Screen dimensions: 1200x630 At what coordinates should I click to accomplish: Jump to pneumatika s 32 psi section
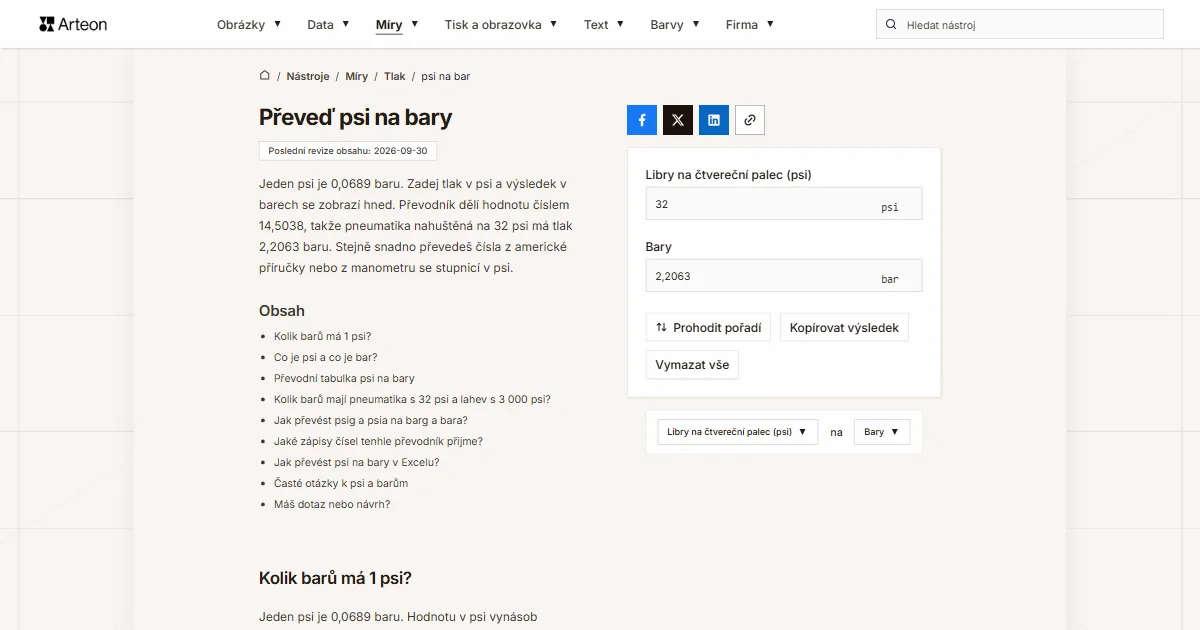412,399
